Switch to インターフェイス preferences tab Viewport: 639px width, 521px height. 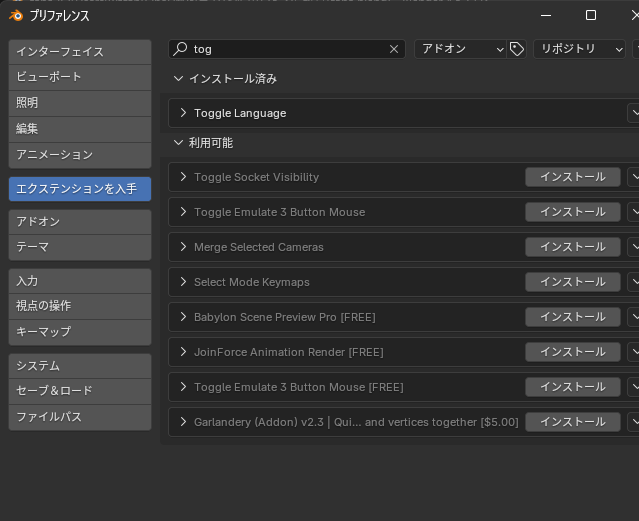(79, 51)
